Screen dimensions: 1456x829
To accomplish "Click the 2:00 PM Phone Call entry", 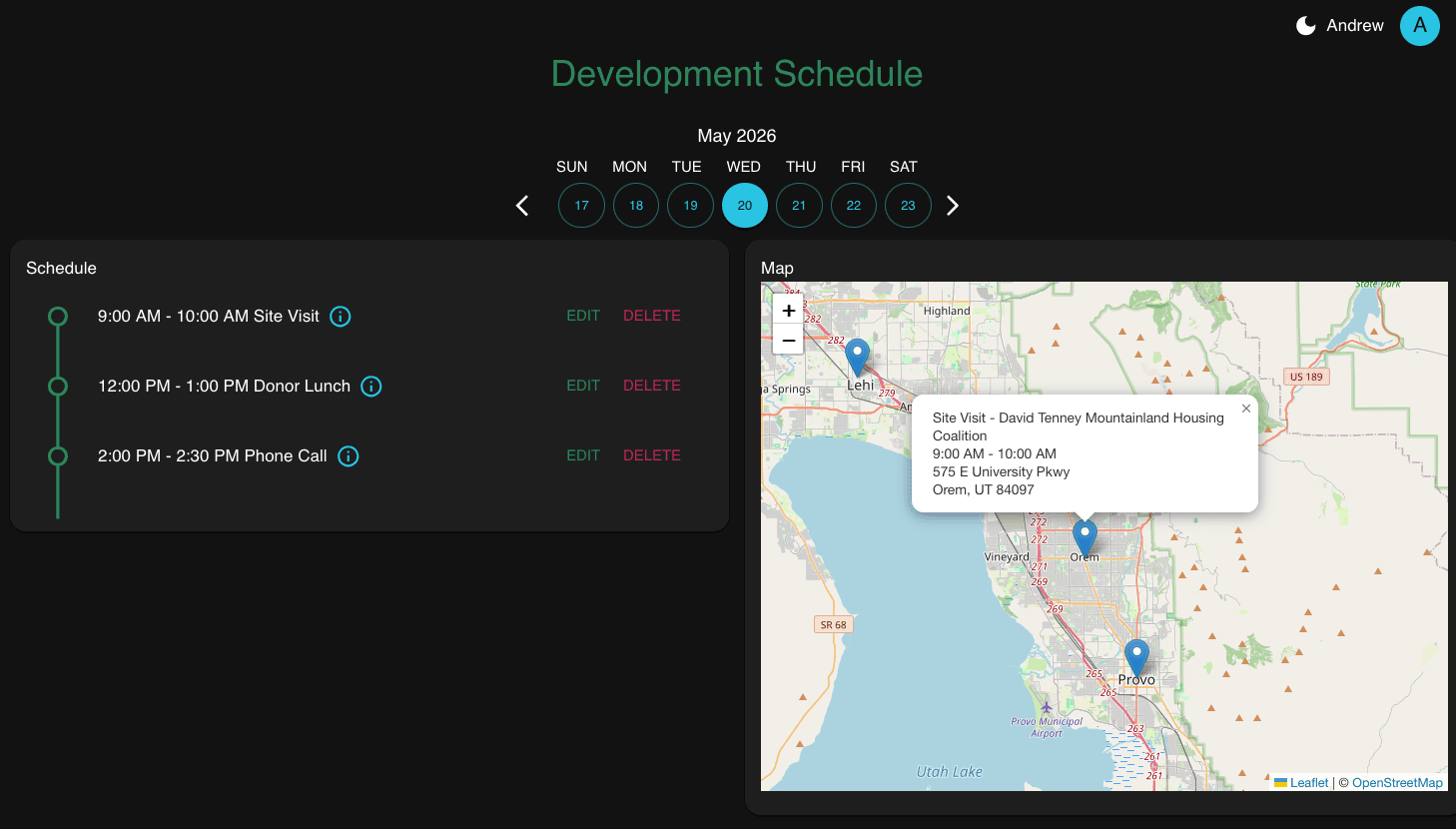I will click(x=213, y=456).
